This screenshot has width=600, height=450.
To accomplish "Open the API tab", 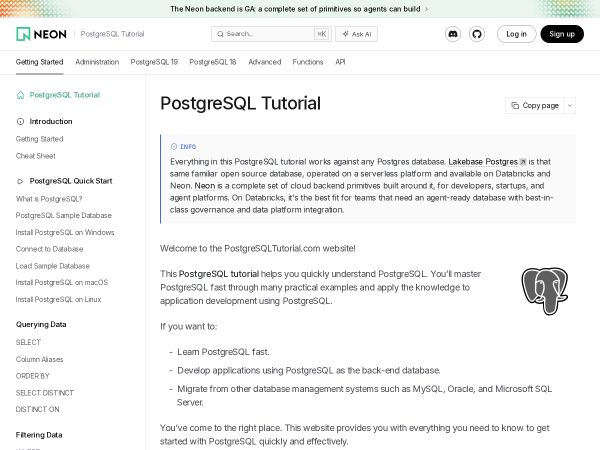I will click(x=340, y=62).
